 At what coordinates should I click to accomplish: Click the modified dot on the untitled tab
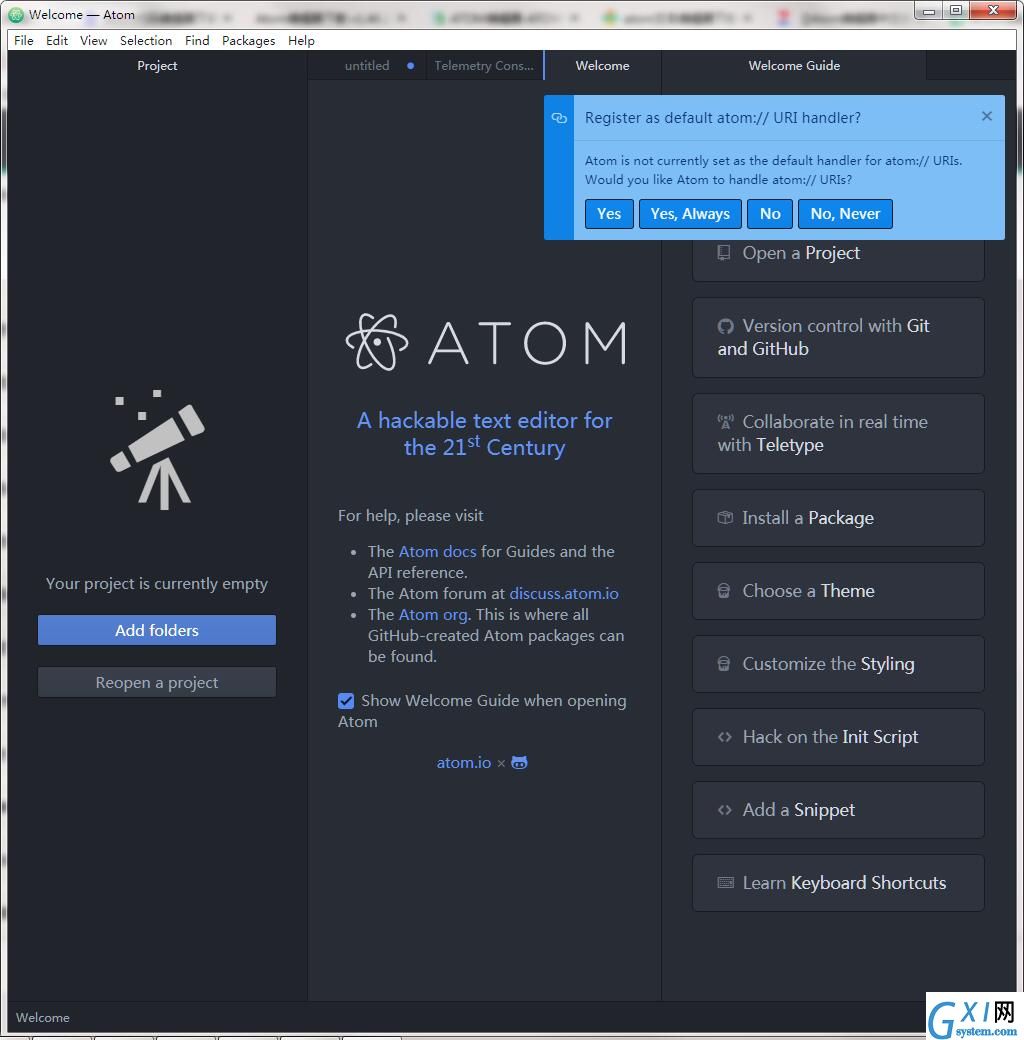pyautogui.click(x=411, y=66)
